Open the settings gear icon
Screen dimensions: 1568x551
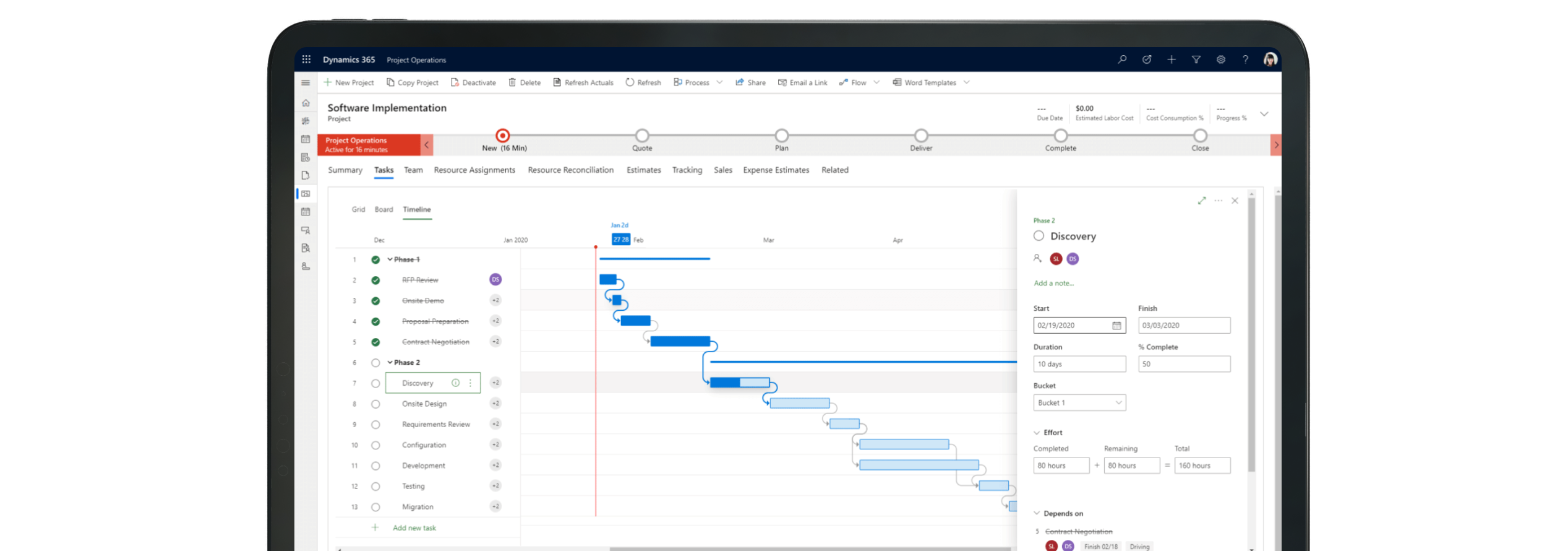click(1221, 59)
